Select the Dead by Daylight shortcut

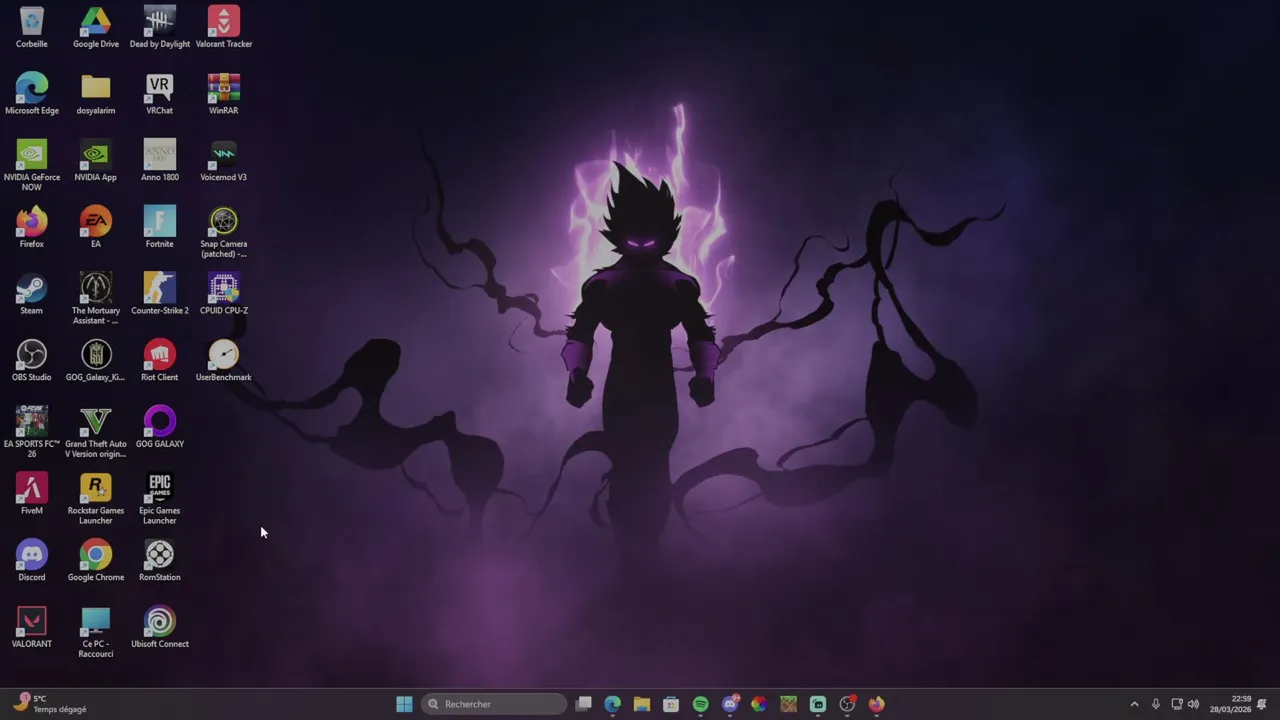pyautogui.click(x=160, y=27)
